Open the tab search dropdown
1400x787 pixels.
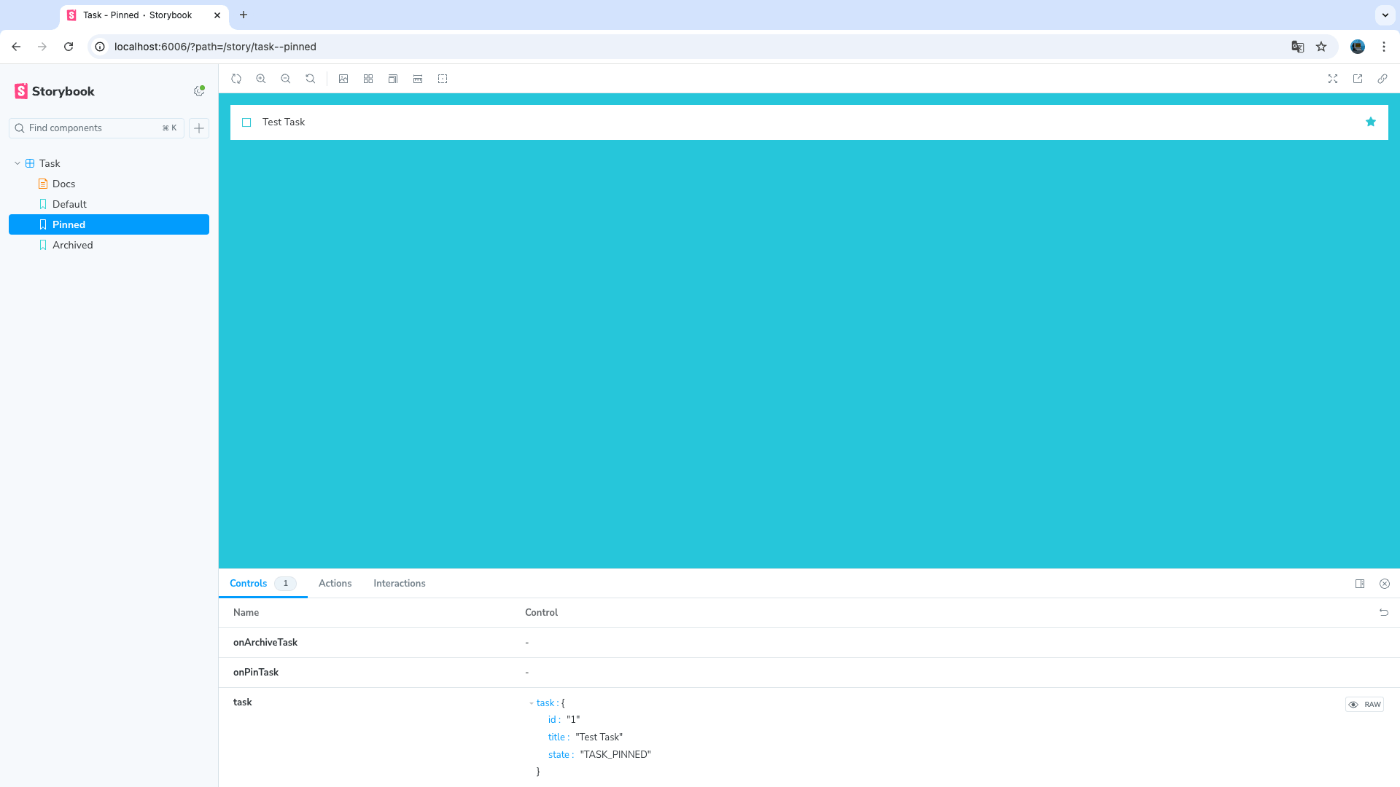(1383, 15)
